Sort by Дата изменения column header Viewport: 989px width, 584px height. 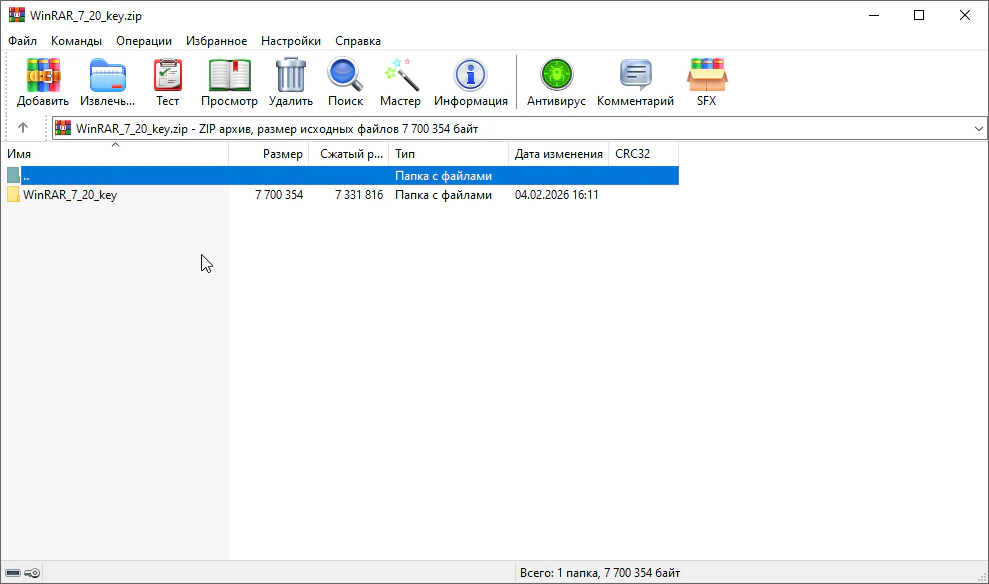click(558, 154)
